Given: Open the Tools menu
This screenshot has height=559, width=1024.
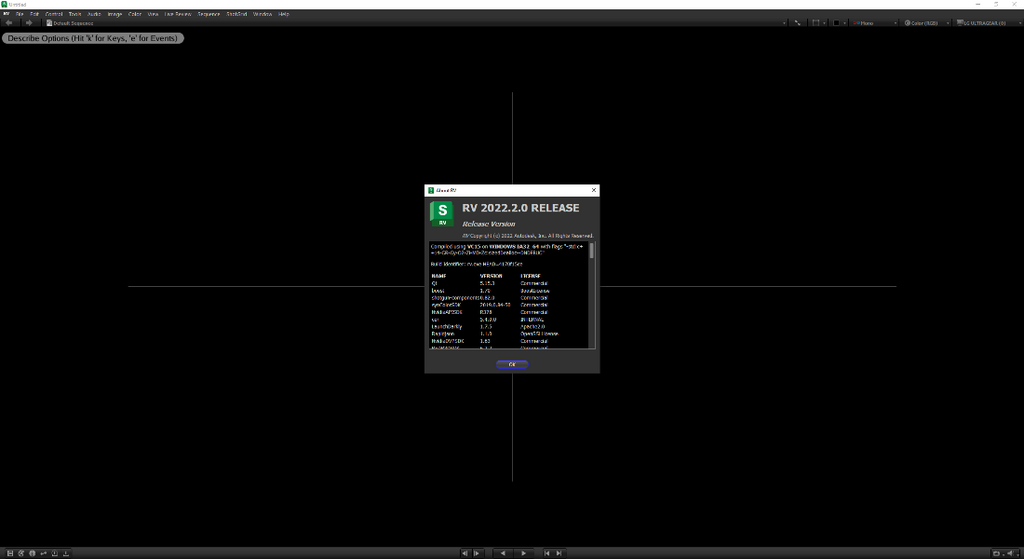Looking at the screenshot, I should coord(74,14).
